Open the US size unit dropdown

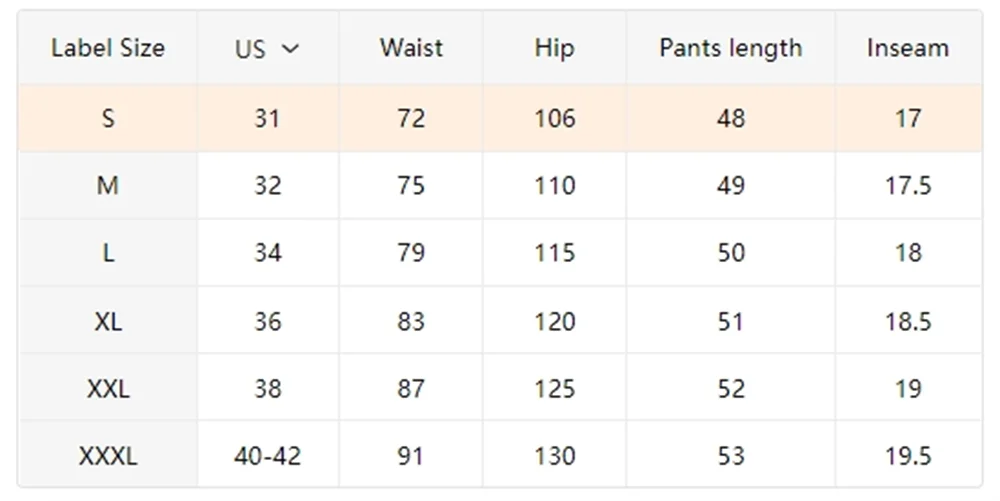[x=267, y=48]
